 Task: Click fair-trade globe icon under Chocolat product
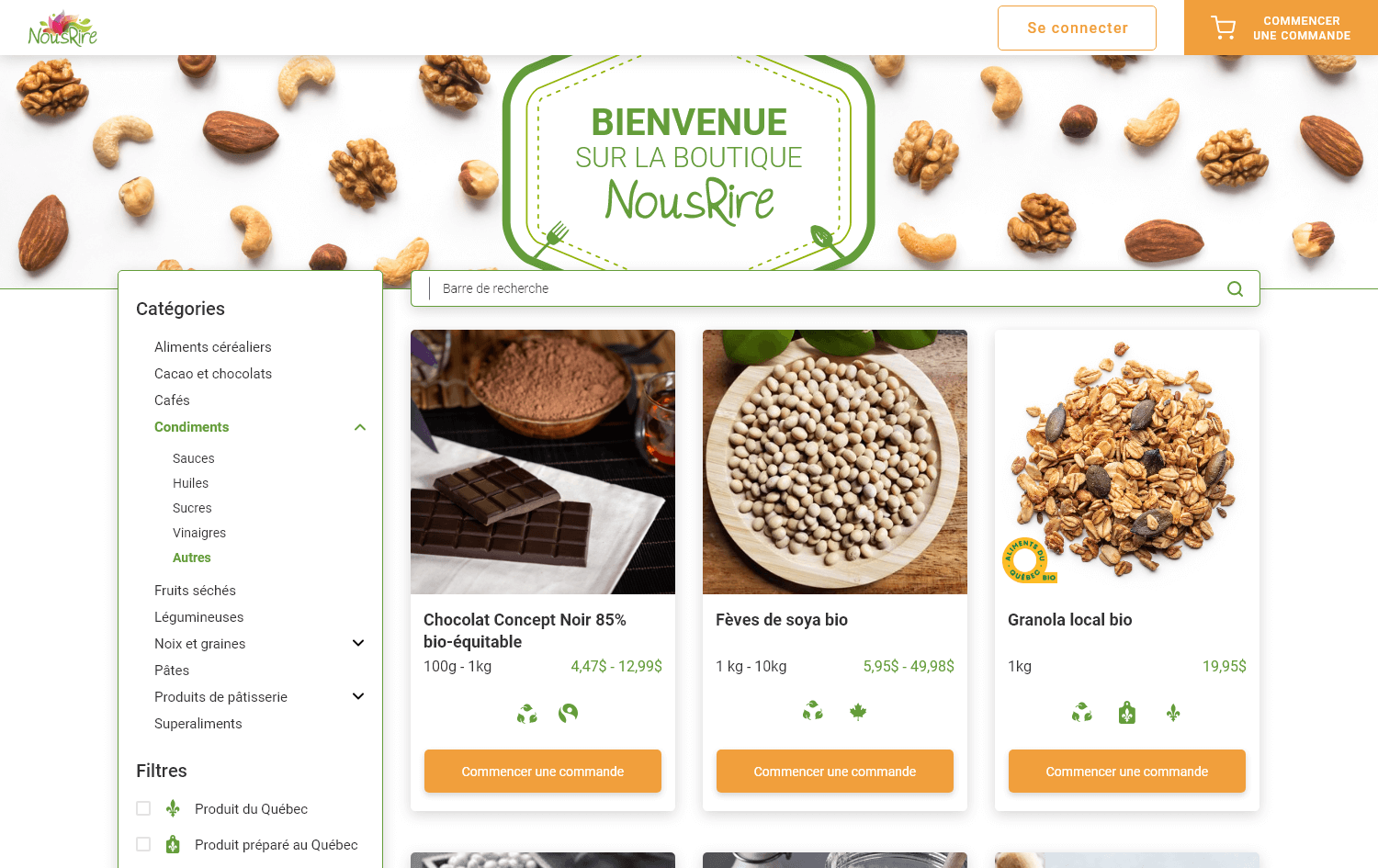coord(568,713)
